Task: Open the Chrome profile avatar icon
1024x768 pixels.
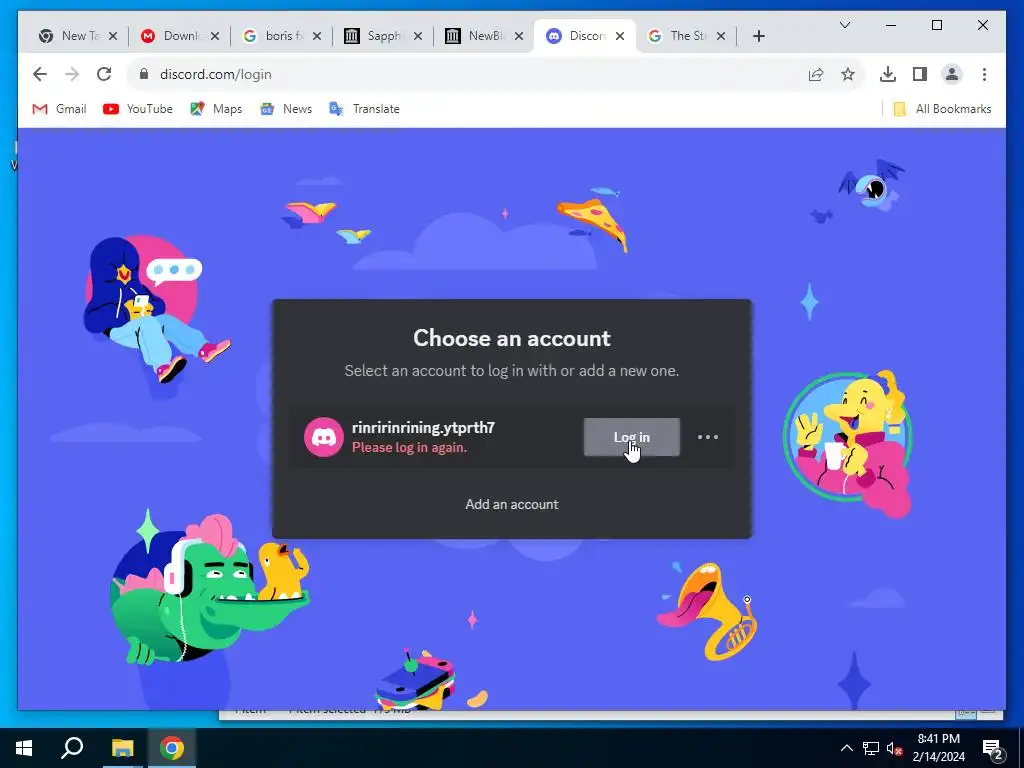Action: point(952,74)
